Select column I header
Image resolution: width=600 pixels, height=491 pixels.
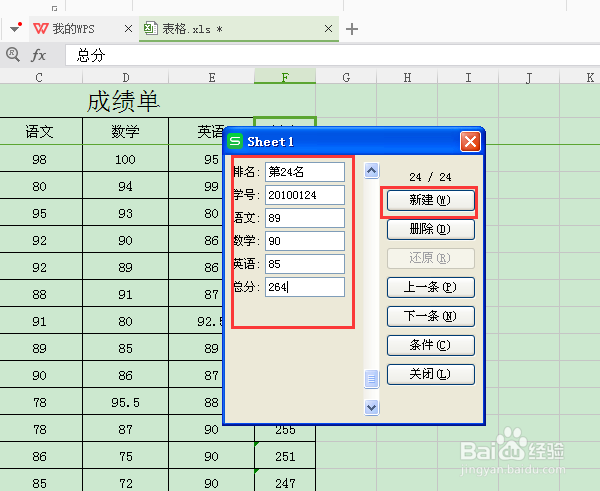coord(468,78)
